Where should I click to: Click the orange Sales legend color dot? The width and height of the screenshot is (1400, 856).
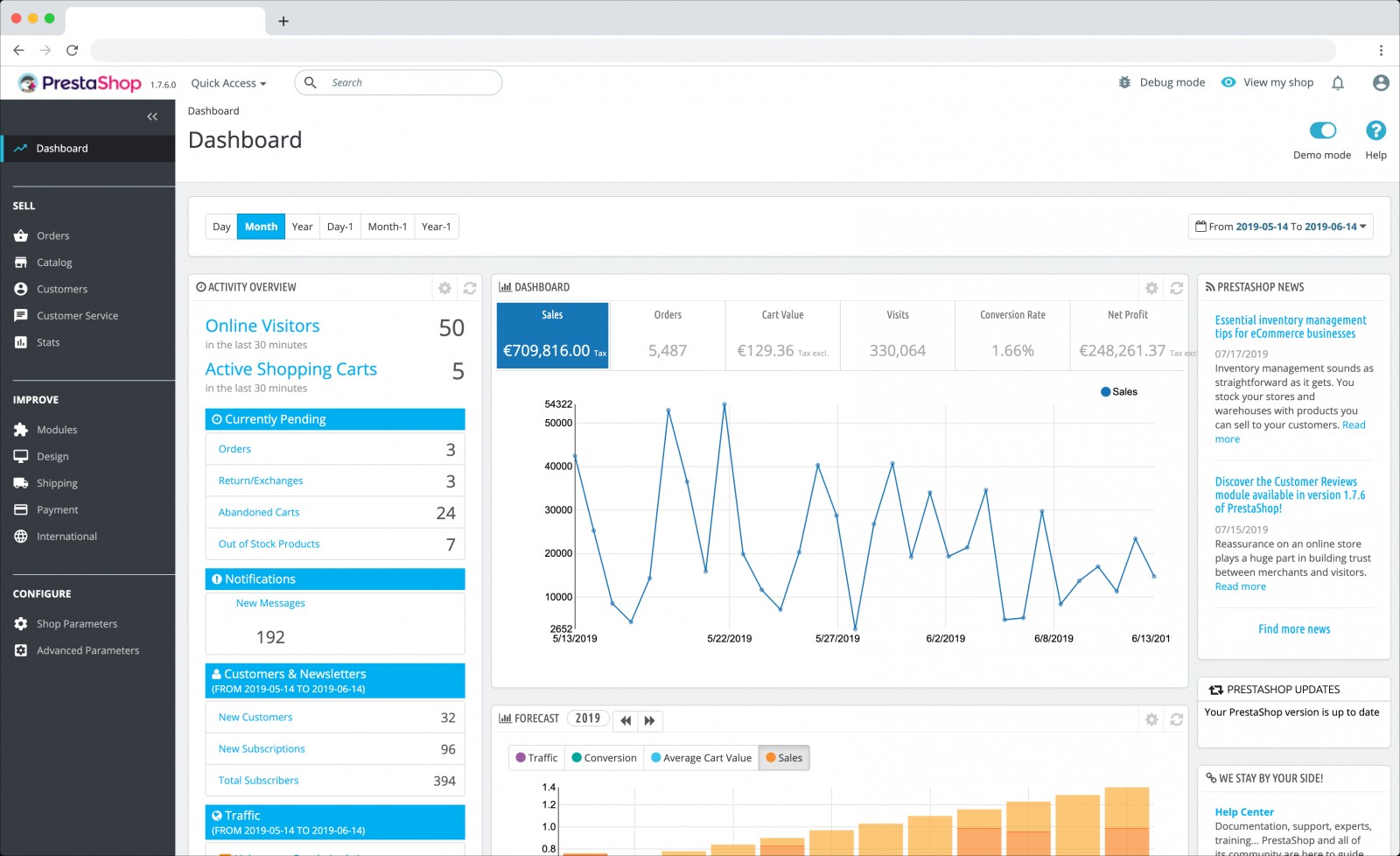(769, 757)
